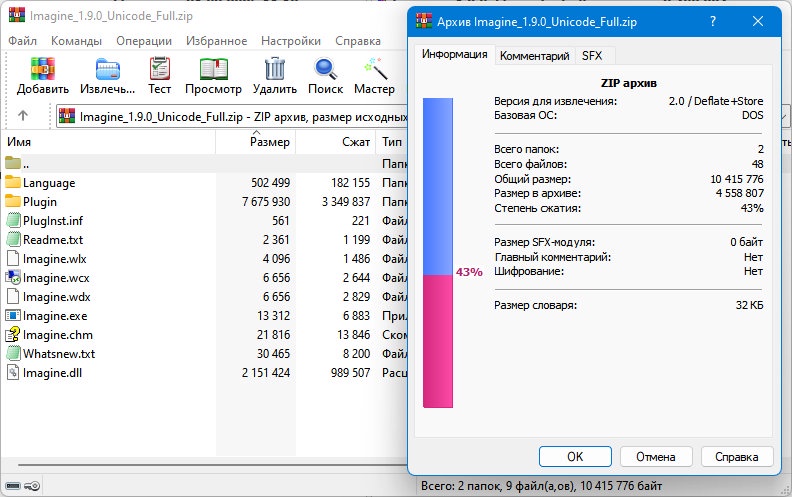
Task: Click the horizontal scrollbar in file list
Action: pyautogui.click(x=213, y=465)
